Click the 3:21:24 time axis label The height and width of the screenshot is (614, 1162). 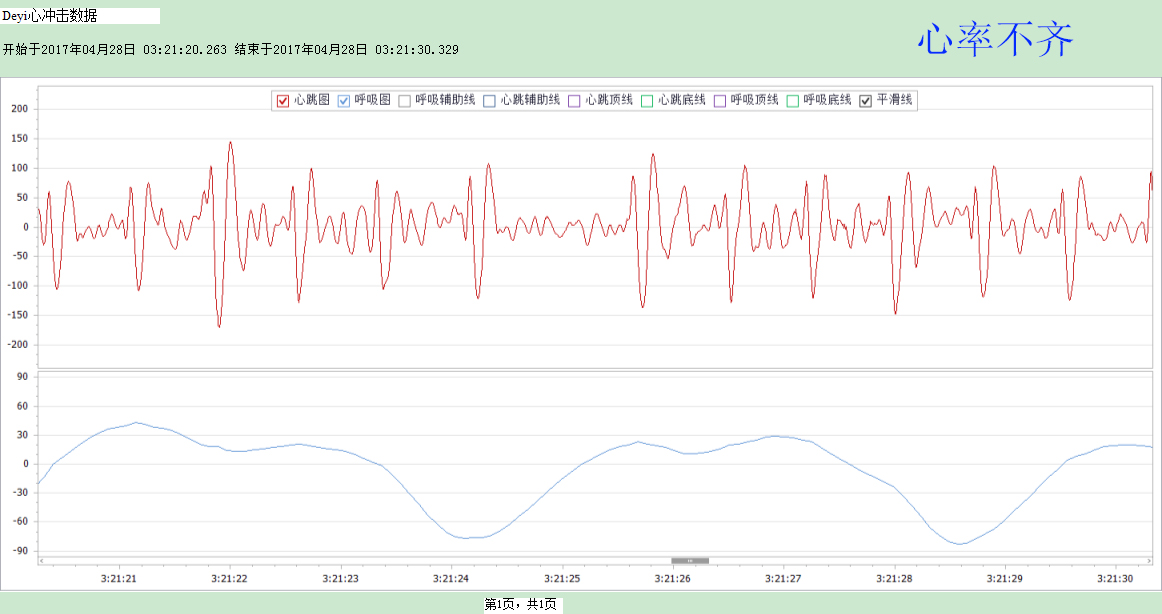(451, 578)
